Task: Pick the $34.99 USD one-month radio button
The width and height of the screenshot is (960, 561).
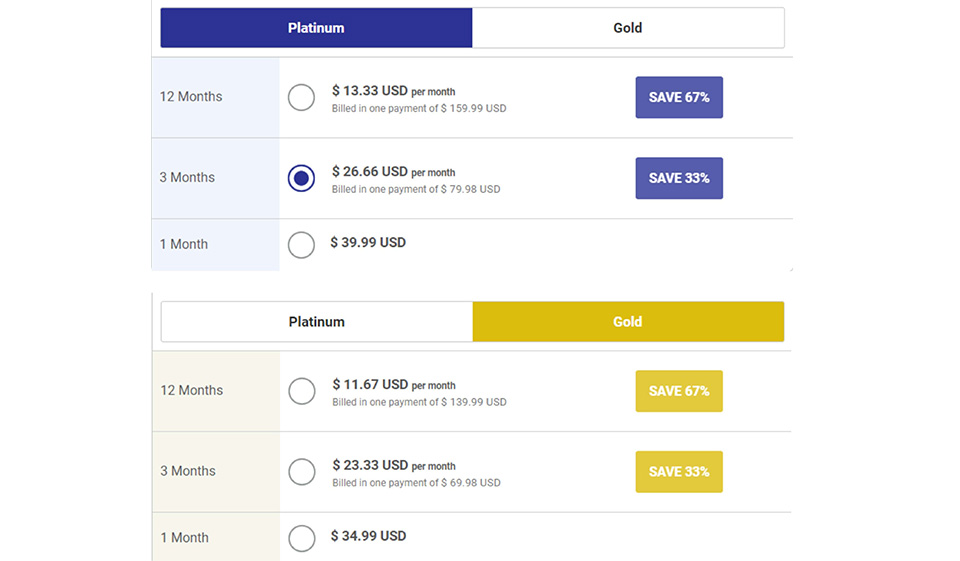Action: tap(301, 538)
